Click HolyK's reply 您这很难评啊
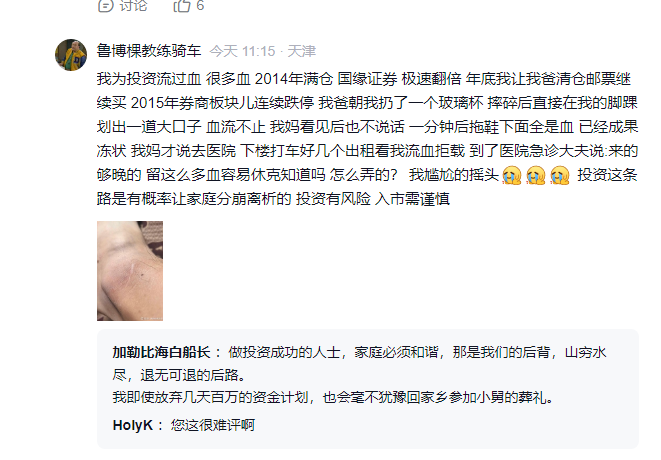Screen dimensions: 661x460 [x=212, y=425]
